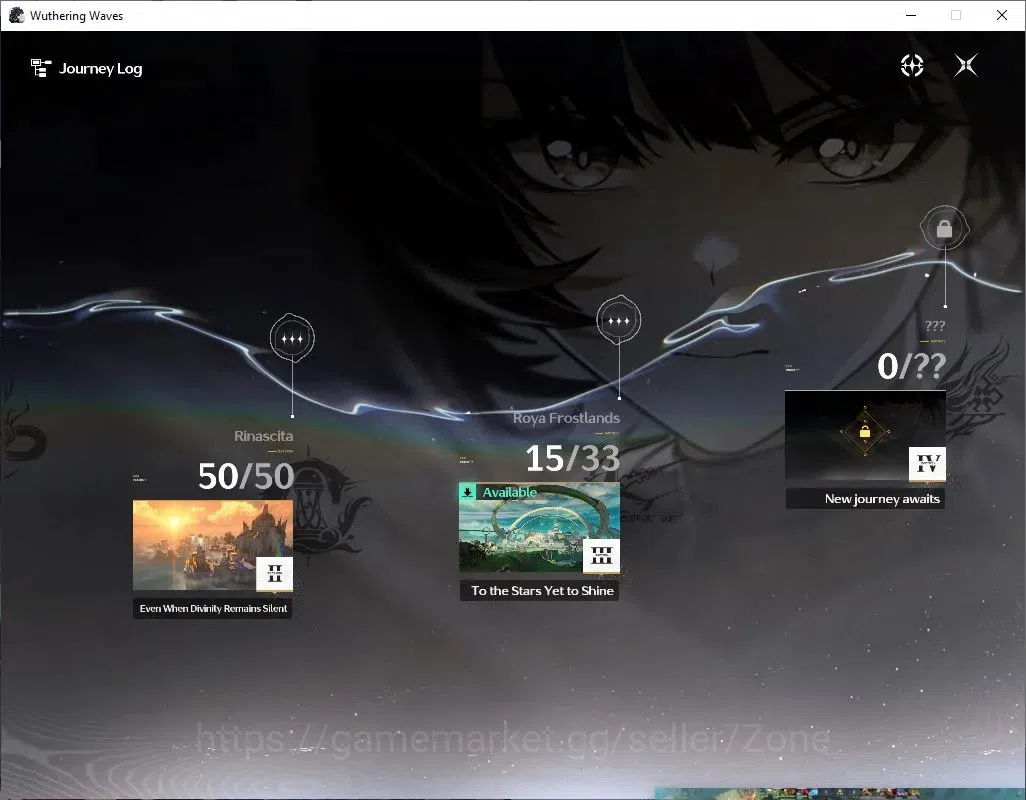Close the Wuthering Waves window
The width and height of the screenshot is (1026, 800).
(x=1002, y=15)
